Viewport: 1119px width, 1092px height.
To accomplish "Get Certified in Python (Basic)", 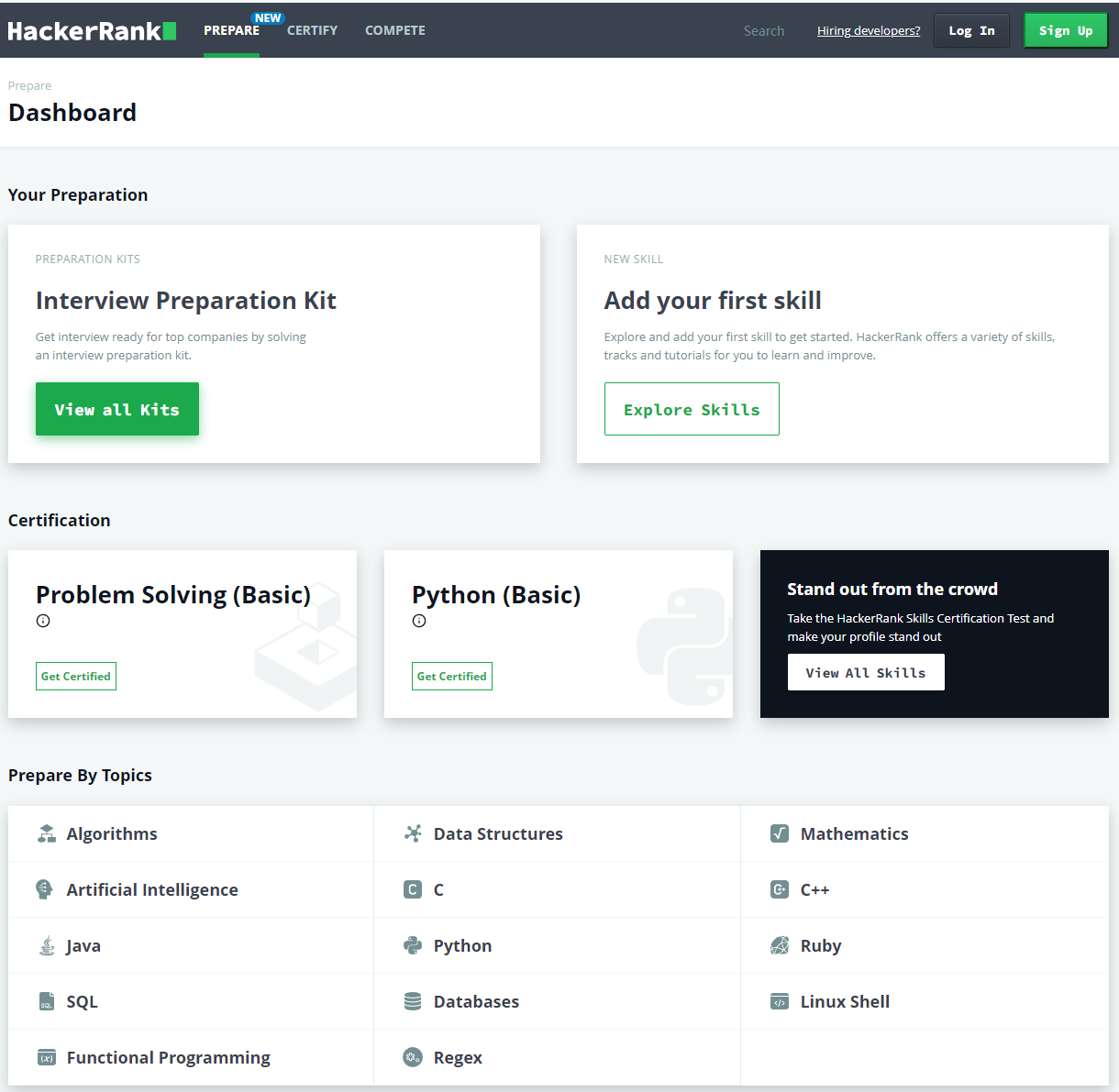I will [x=452, y=676].
